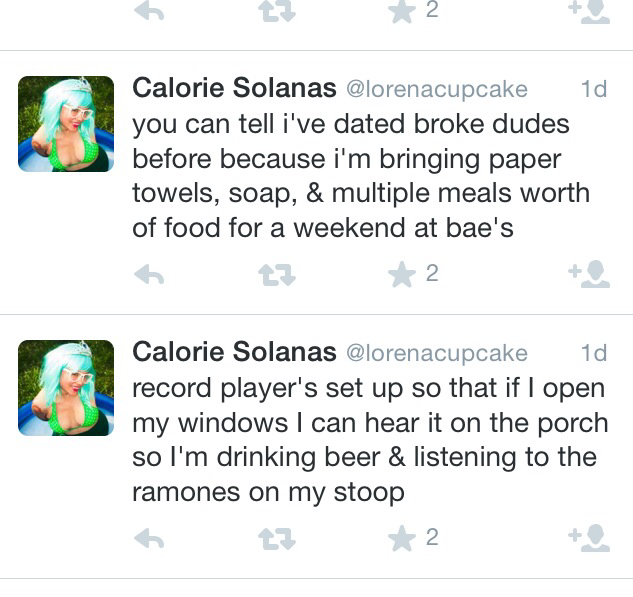Tap reply arrow on the topmost tweet
The height and width of the screenshot is (597, 633).
point(149,11)
